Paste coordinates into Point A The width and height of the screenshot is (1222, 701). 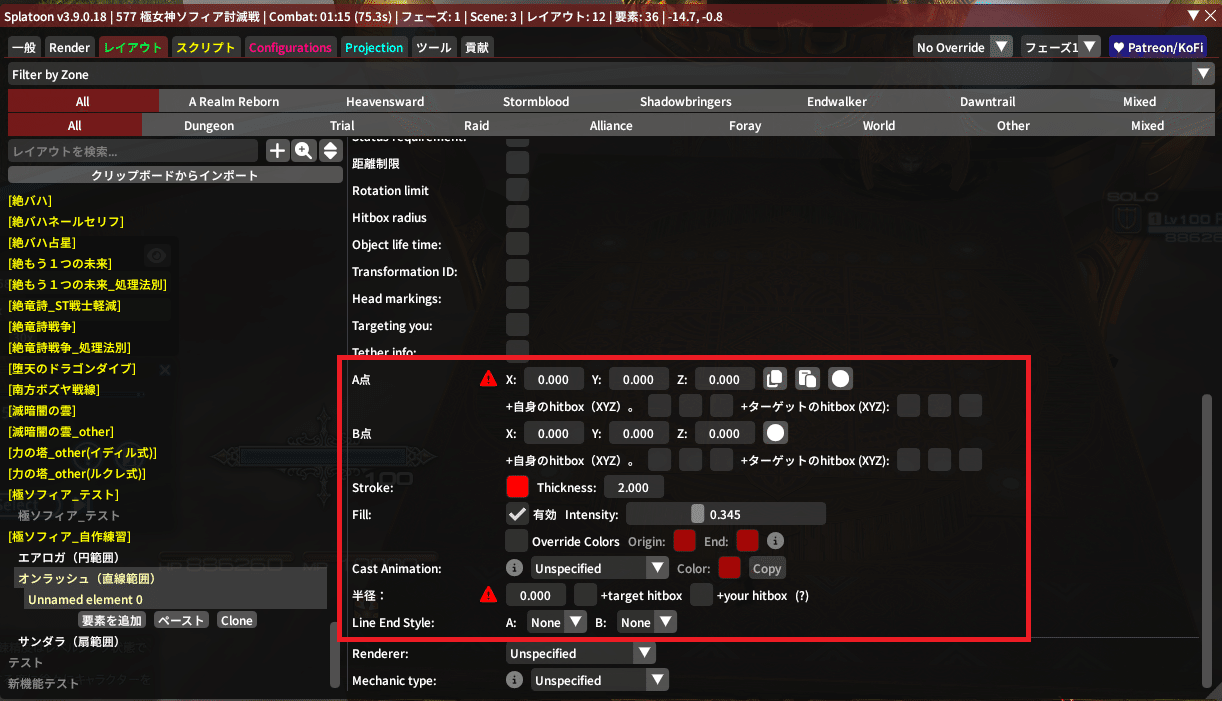pyautogui.click(x=807, y=379)
